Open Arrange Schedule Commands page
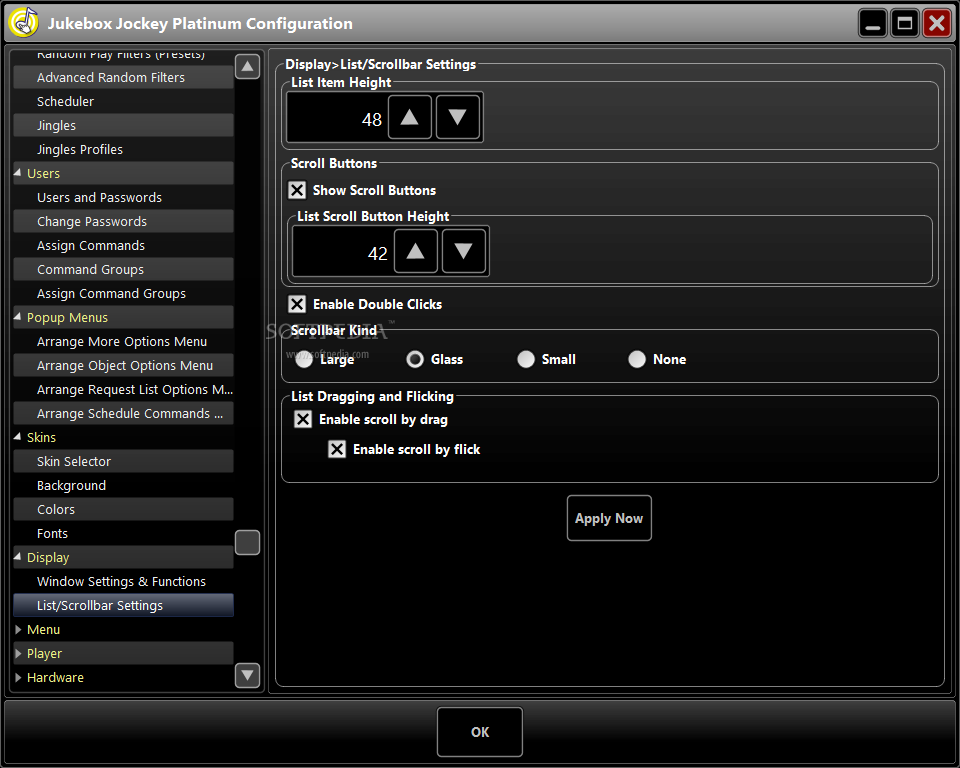This screenshot has height=768, width=960. coord(123,413)
